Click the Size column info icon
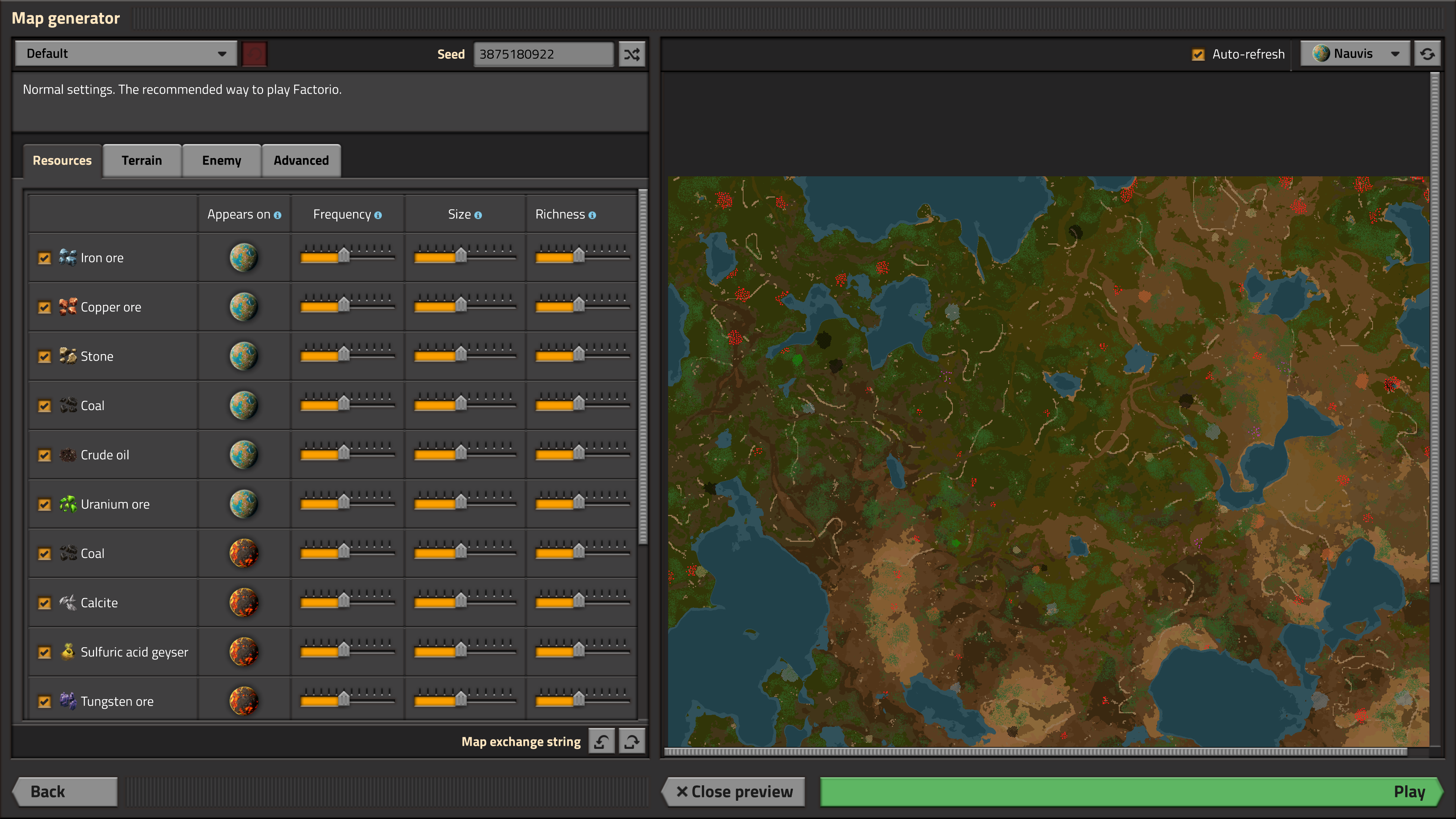 (x=478, y=215)
